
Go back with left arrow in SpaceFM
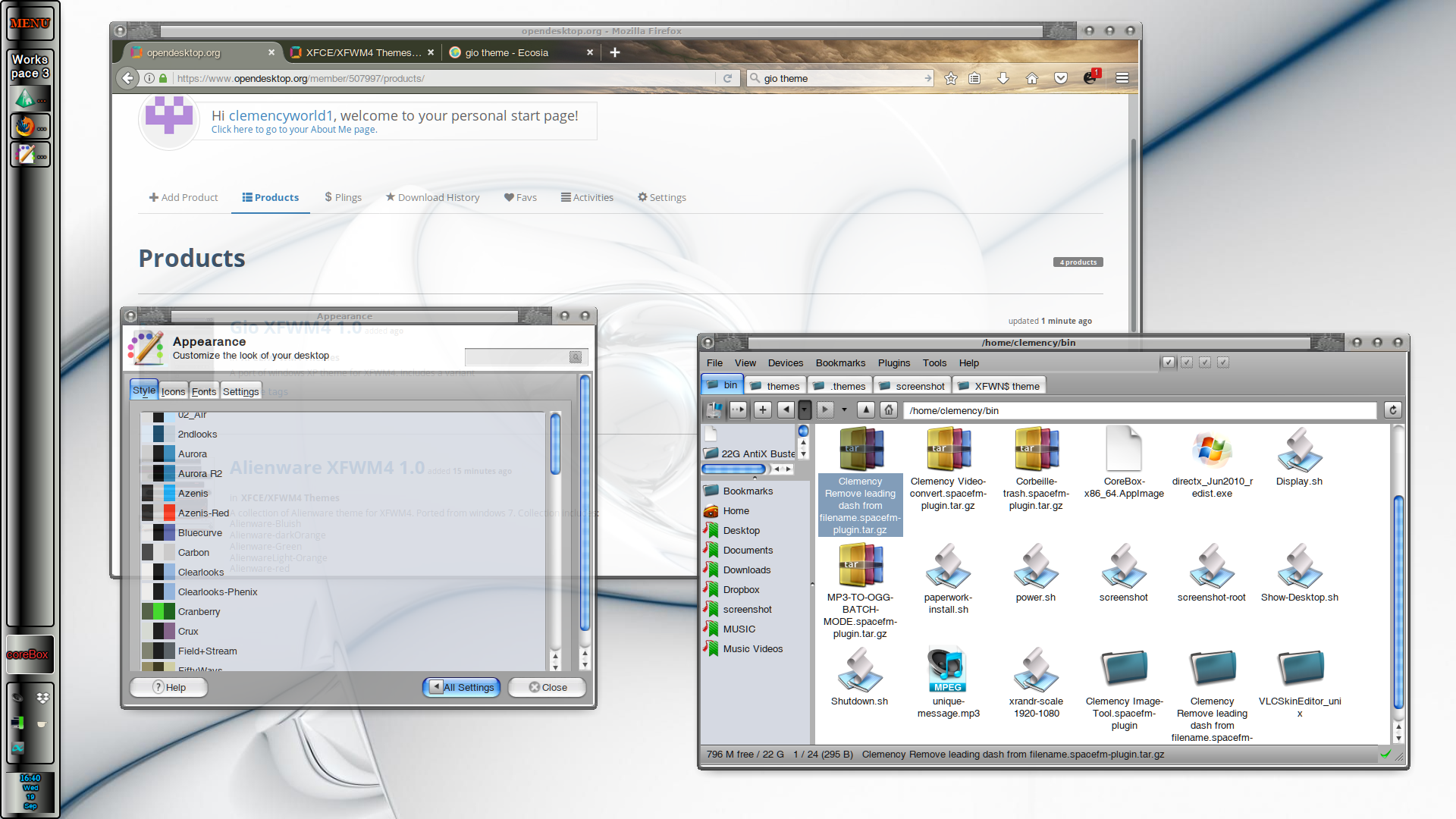[786, 410]
